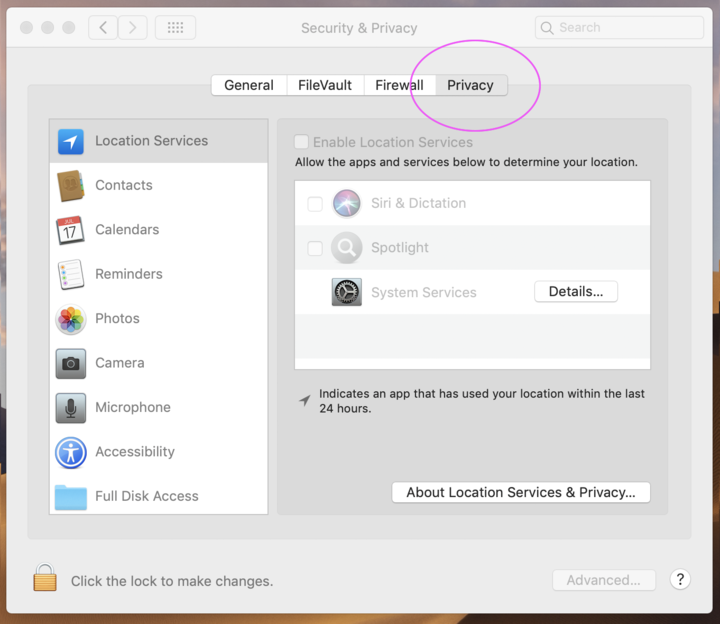
Task: Switch to the General tab
Action: [x=249, y=85]
